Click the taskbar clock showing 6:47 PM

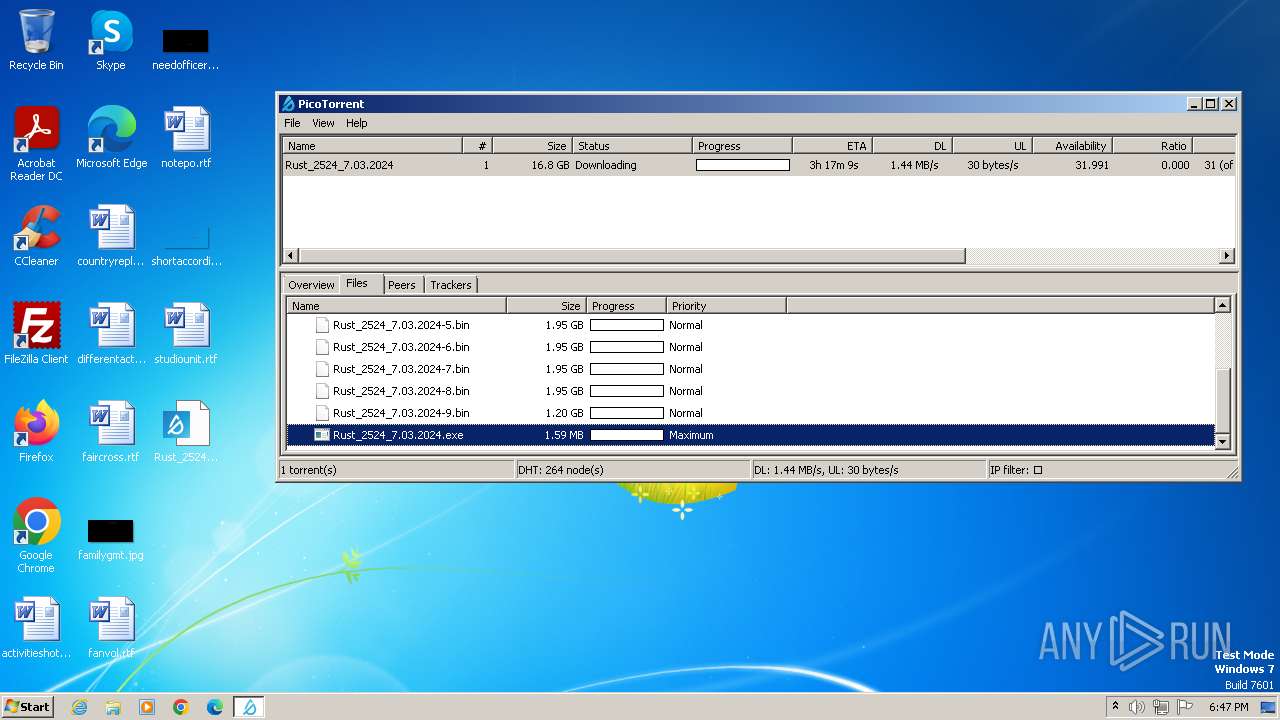coord(1228,707)
